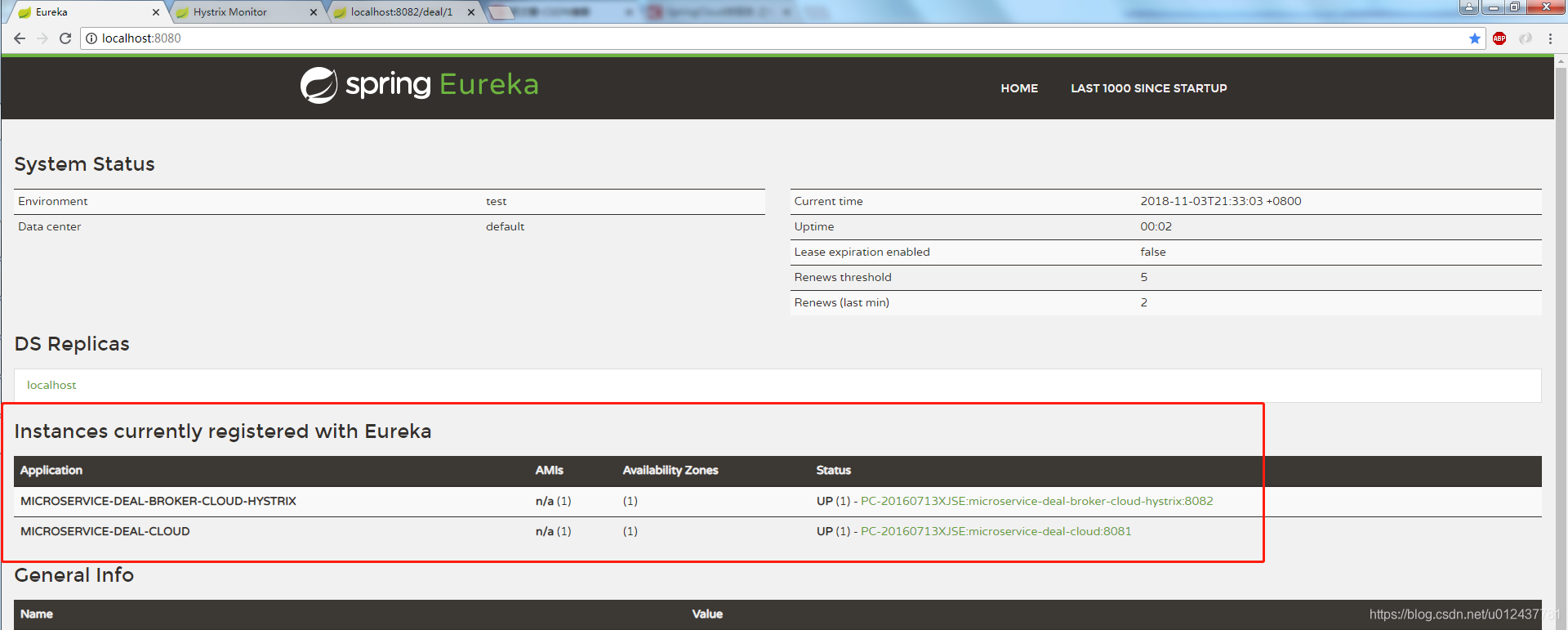Click the n/a (1) AMIs cell for MICROSERVICE-DEAL-CLOUD

pyautogui.click(x=554, y=531)
